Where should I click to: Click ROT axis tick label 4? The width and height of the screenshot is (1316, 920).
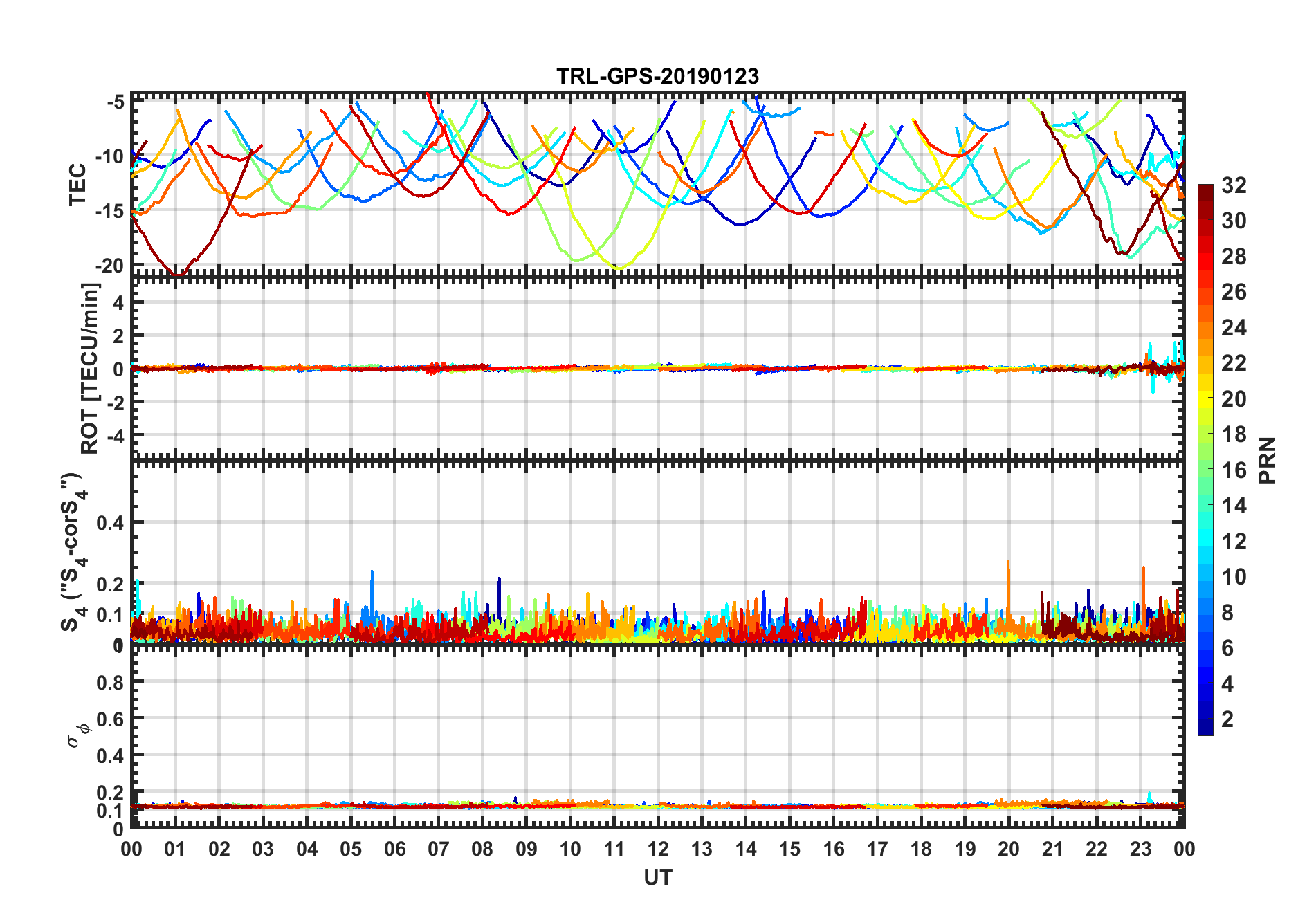pyautogui.click(x=119, y=302)
